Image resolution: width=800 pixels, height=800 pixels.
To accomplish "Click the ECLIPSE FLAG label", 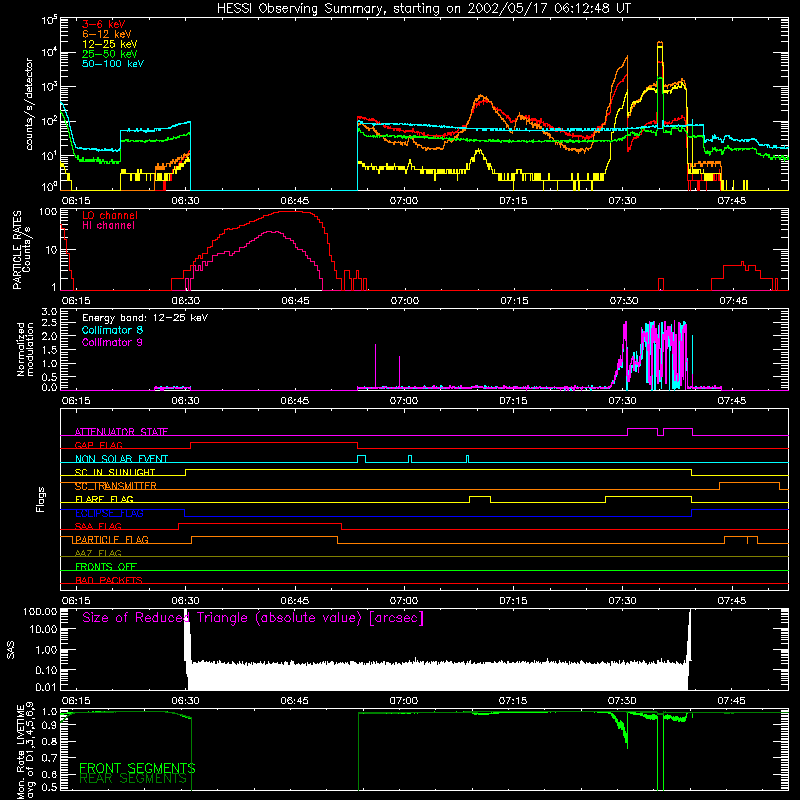I will [109, 513].
